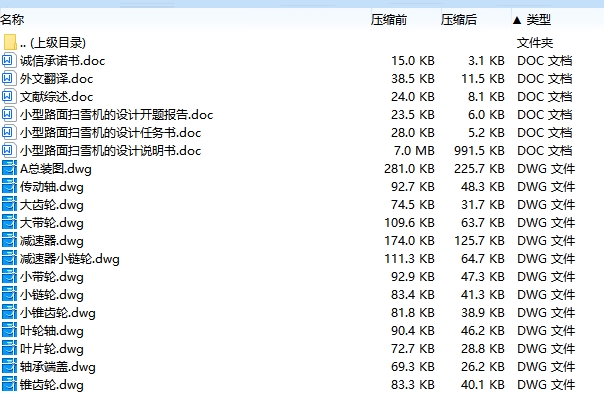Click the 38.5 KB size of 外文翻译
This screenshot has height=415, width=604.
(x=413, y=79)
